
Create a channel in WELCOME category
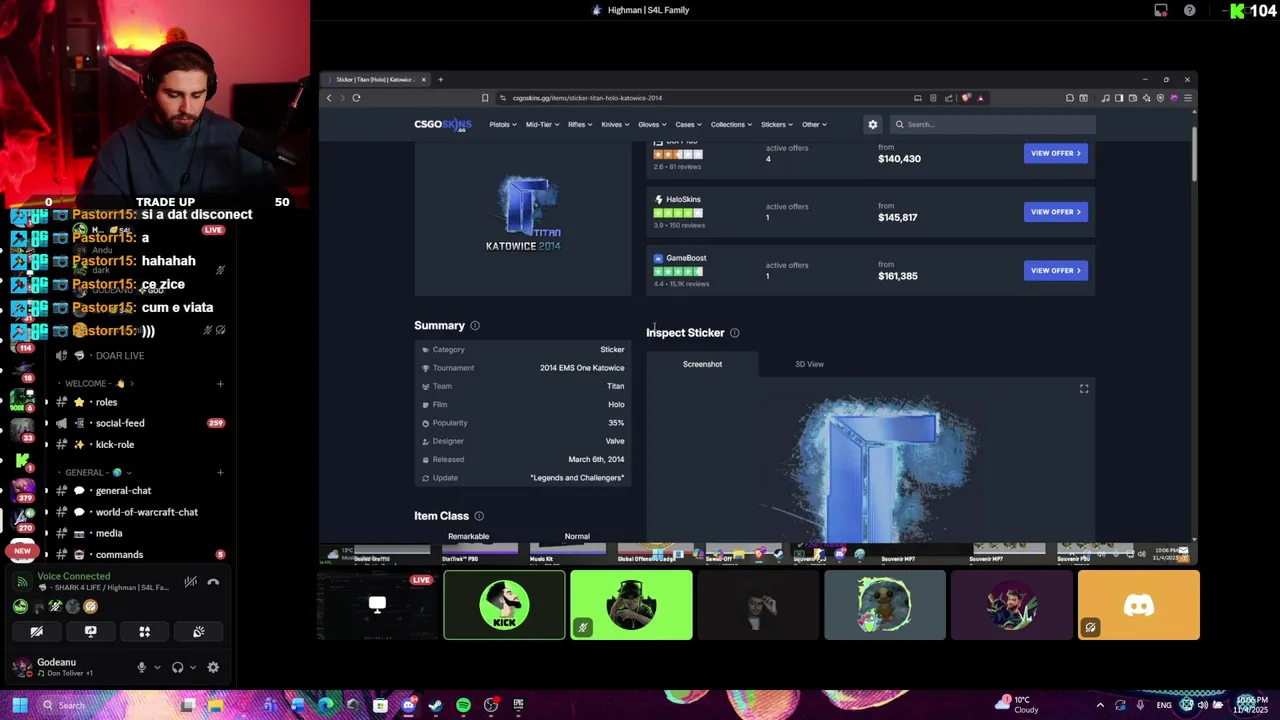click(x=220, y=383)
